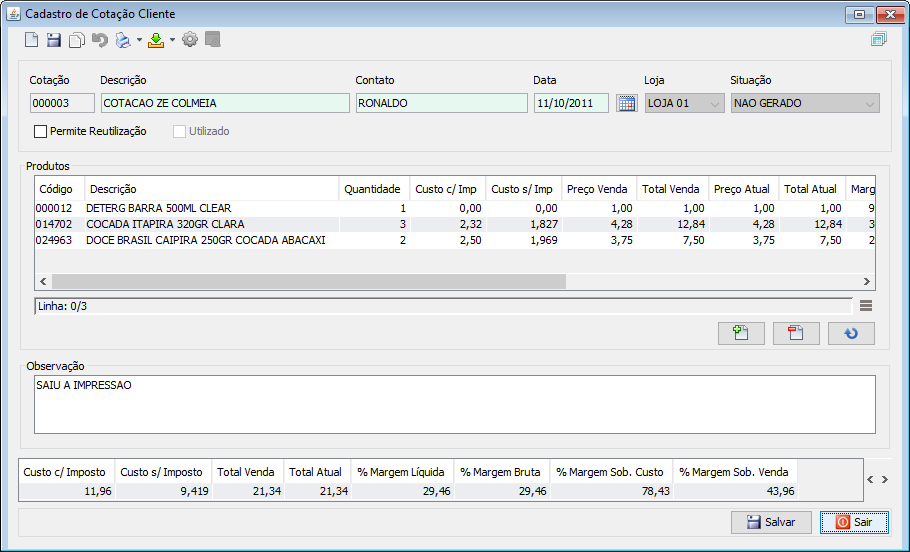This screenshot has height=552, width=910.
Task: Click the Total Atual column header in products table
Action: 812,189
